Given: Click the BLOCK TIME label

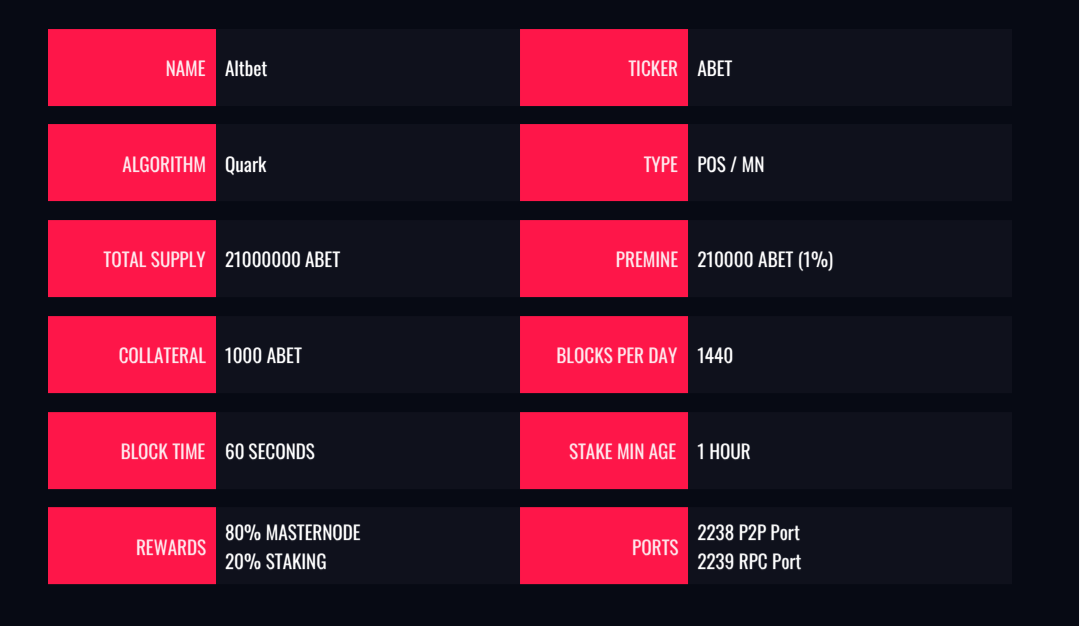Looking at the screenshot, I should pyautogui.click(x=163, y=451).
